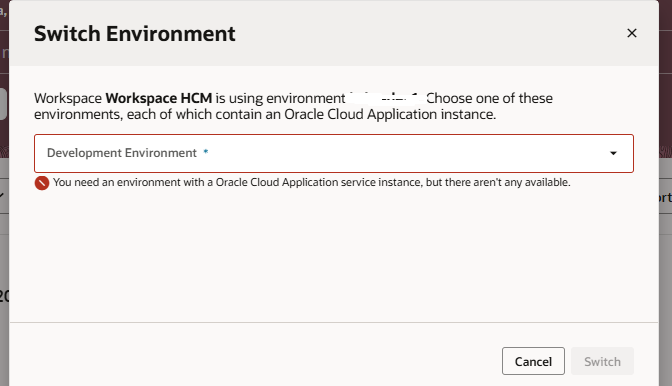Image resolution: width=672 pixels, height=386 pixels.
Task: Click the 'Switch Environment' dialog title
Action: pos(135,33)
